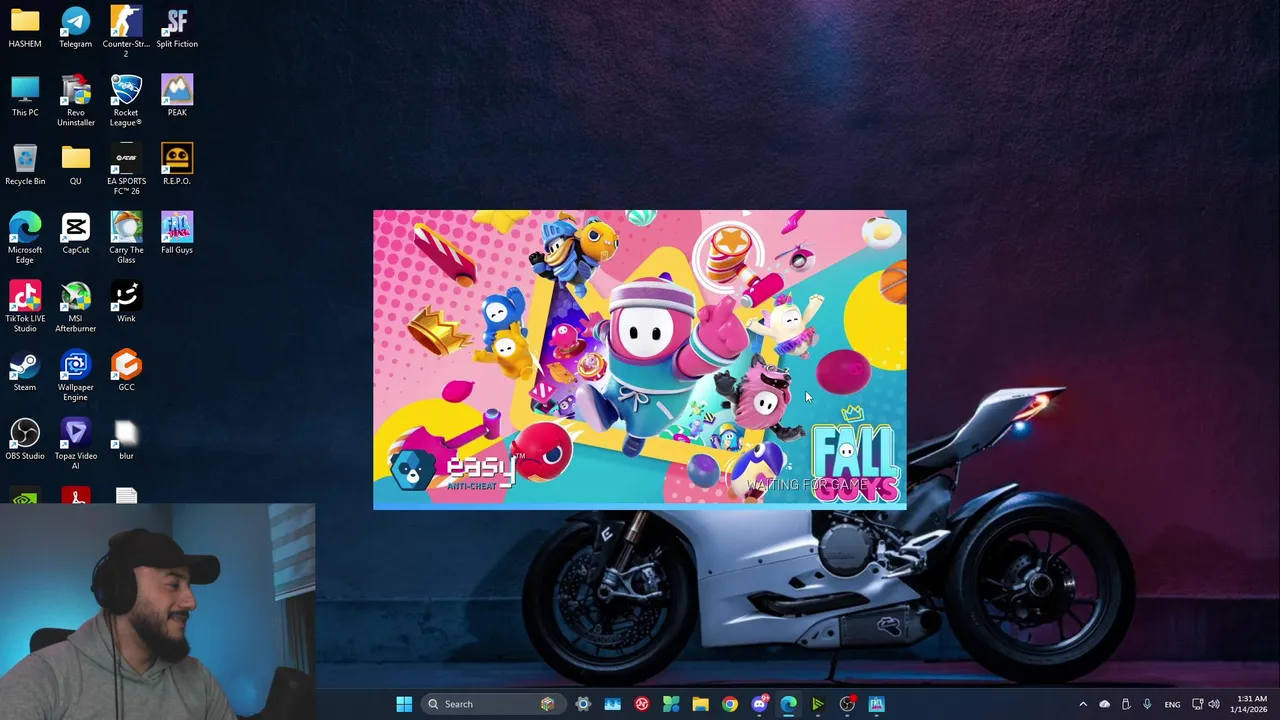The image size is (1280, 720).
Task: Click the WAITING FOR GAME text
Action: 807,485
